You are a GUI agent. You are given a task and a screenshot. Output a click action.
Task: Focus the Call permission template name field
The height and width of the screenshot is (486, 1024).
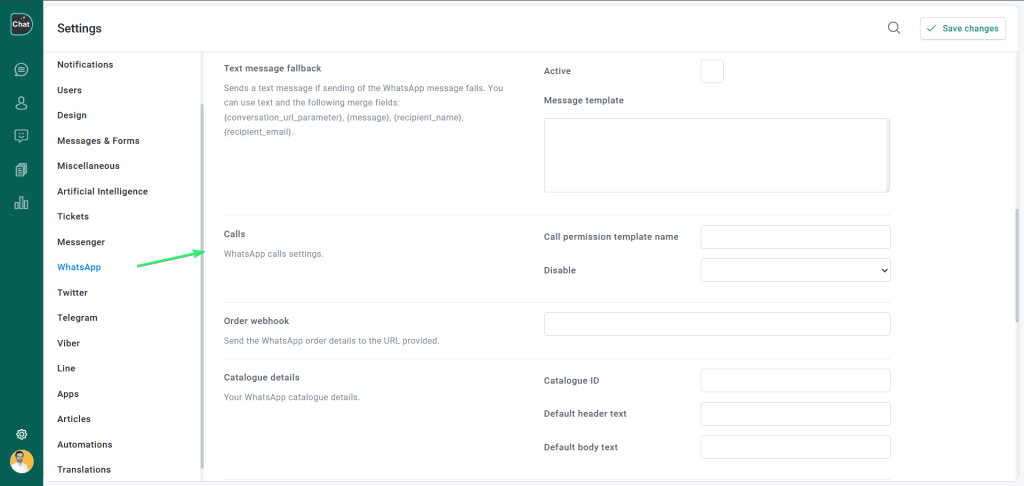click(x=795, y=237)
